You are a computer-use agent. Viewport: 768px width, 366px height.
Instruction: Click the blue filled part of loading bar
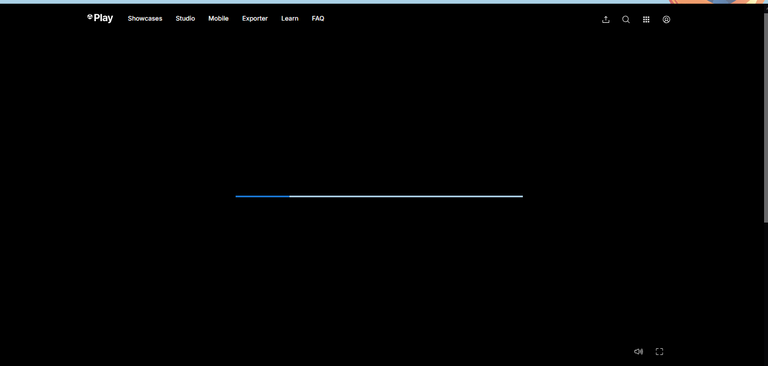[263, 196]
